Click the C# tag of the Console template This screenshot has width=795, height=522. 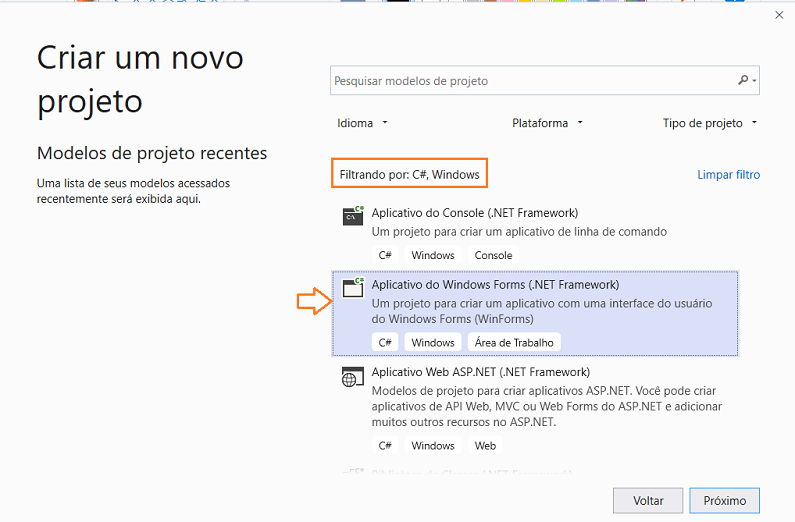coord(385,255)
